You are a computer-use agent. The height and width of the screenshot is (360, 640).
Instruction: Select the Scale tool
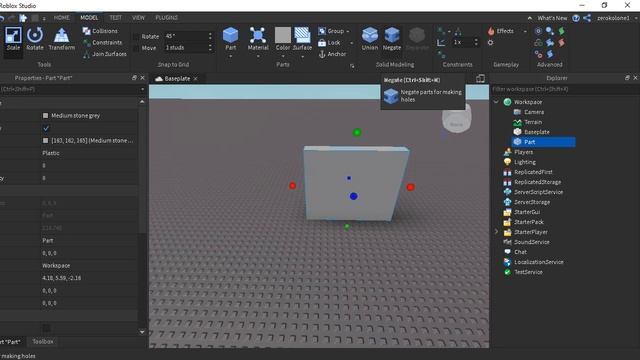(13, 39)
